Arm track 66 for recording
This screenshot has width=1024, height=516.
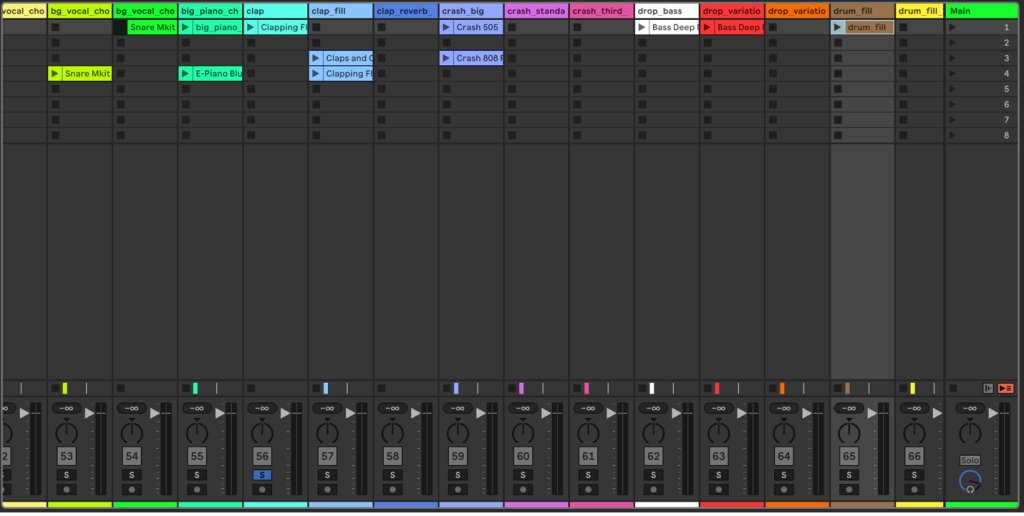click(914, 489)
